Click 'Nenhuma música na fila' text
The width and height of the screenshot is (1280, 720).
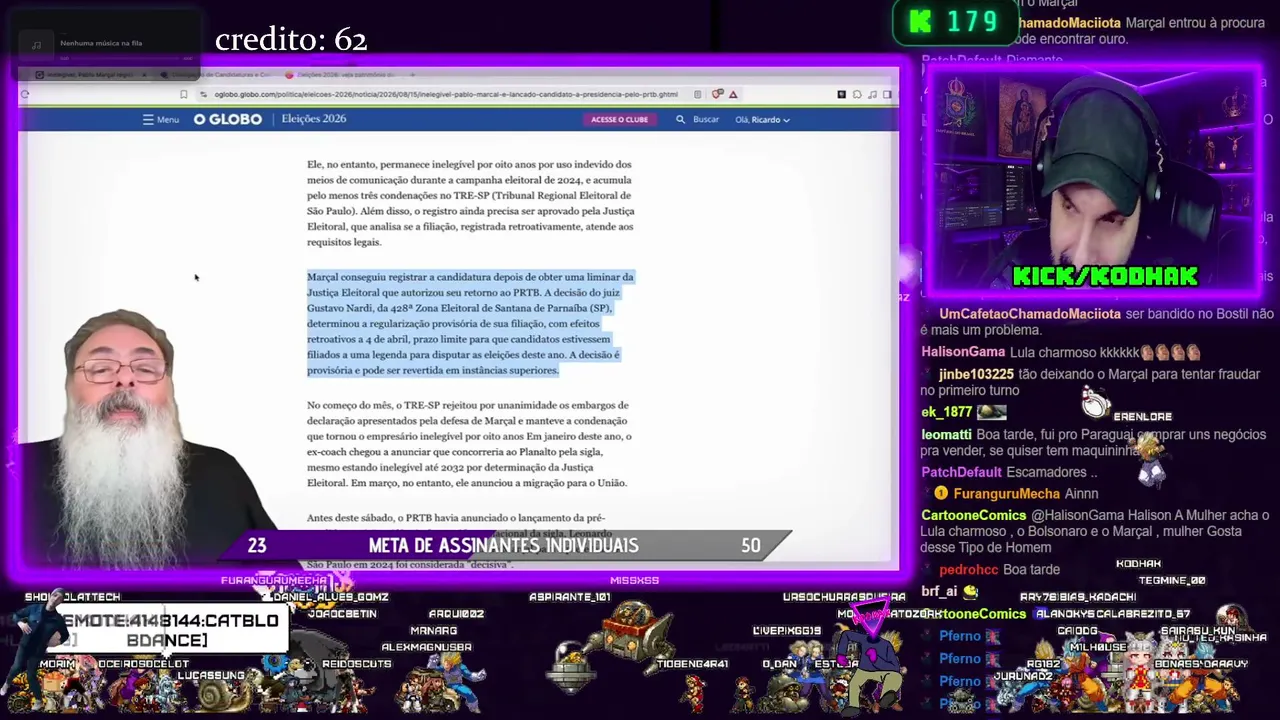pos(101,43)
